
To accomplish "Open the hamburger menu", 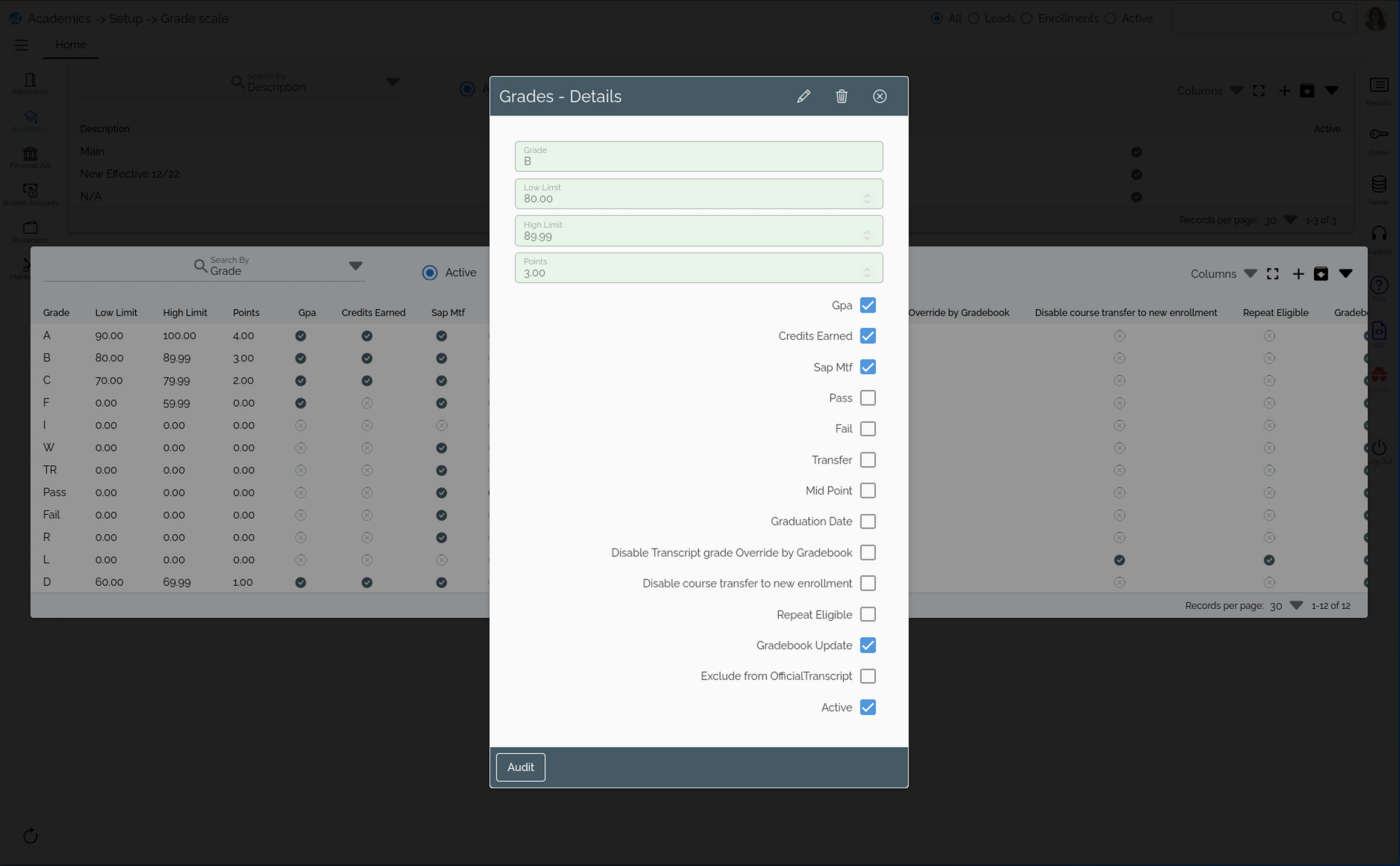I will click(21, 45).
